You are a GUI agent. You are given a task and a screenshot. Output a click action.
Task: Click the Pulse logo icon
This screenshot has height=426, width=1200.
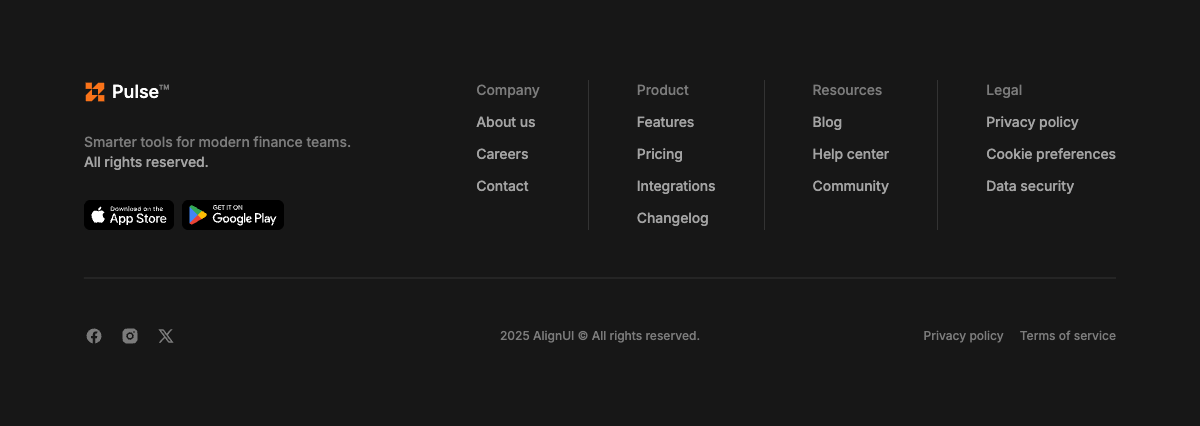95,92
